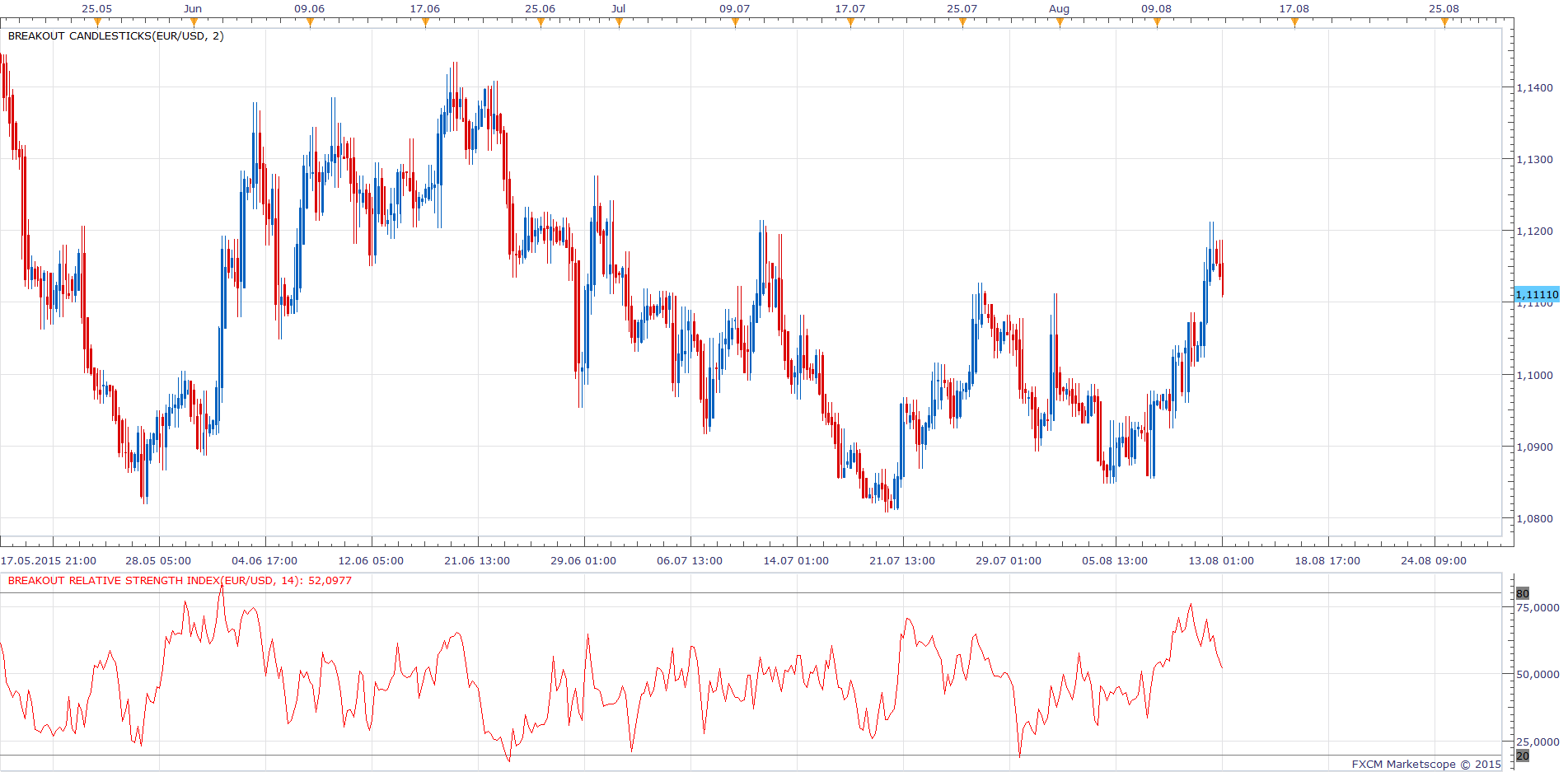Click the 18.08 17:00 time label
The width and height of the screenshot is (1568, 772).
(x=1327, y=560)
